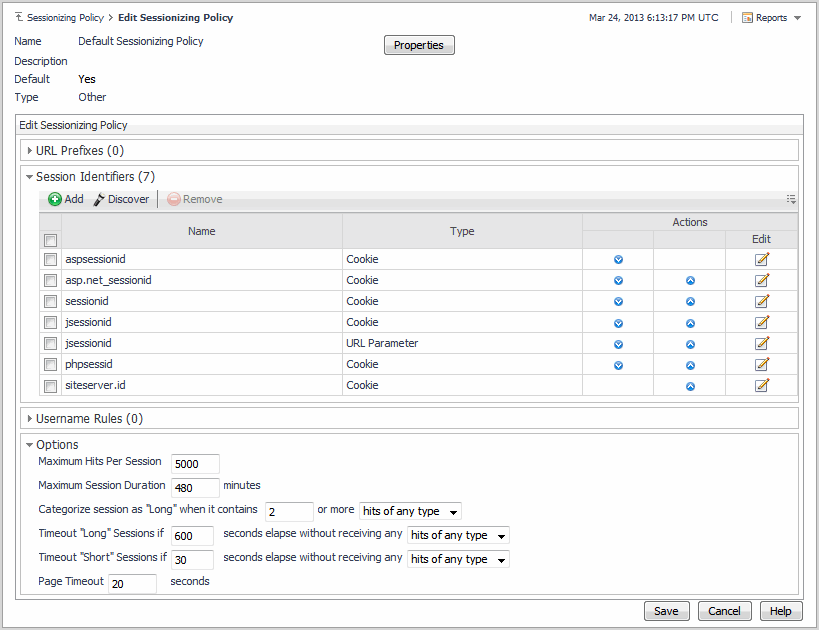Edit the phpsessid identifier
The width and height of the screenshot is (819, 630).
pos(762,364)
